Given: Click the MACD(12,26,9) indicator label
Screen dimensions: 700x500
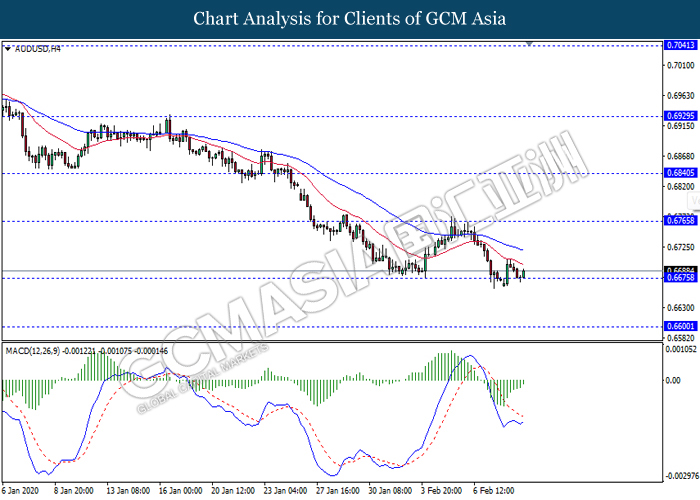Looking at the screenshot, I should click(x=33, y=351).
